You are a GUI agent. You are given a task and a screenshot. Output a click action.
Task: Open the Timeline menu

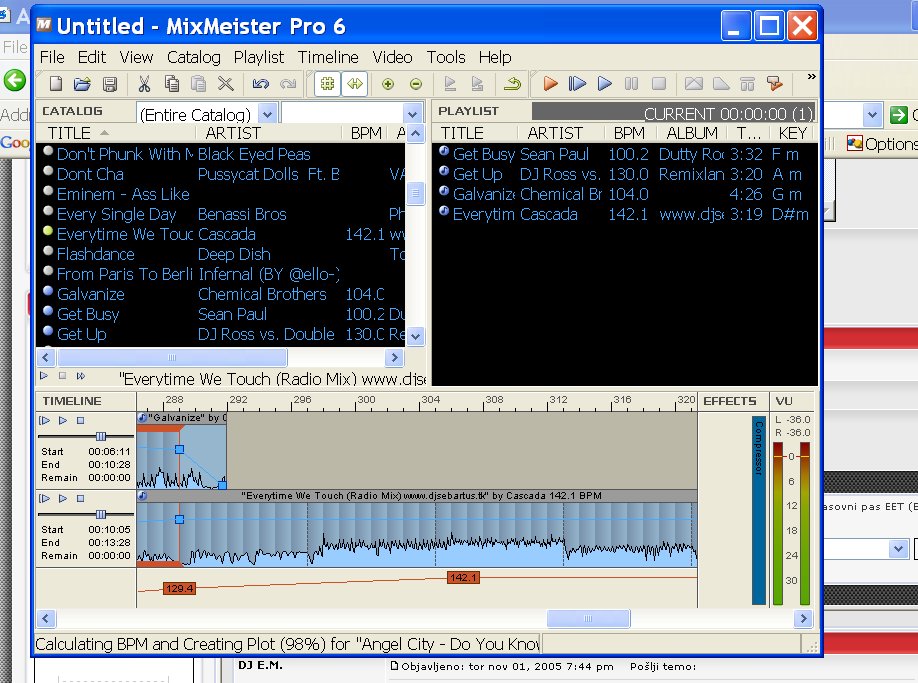[328, 57]
